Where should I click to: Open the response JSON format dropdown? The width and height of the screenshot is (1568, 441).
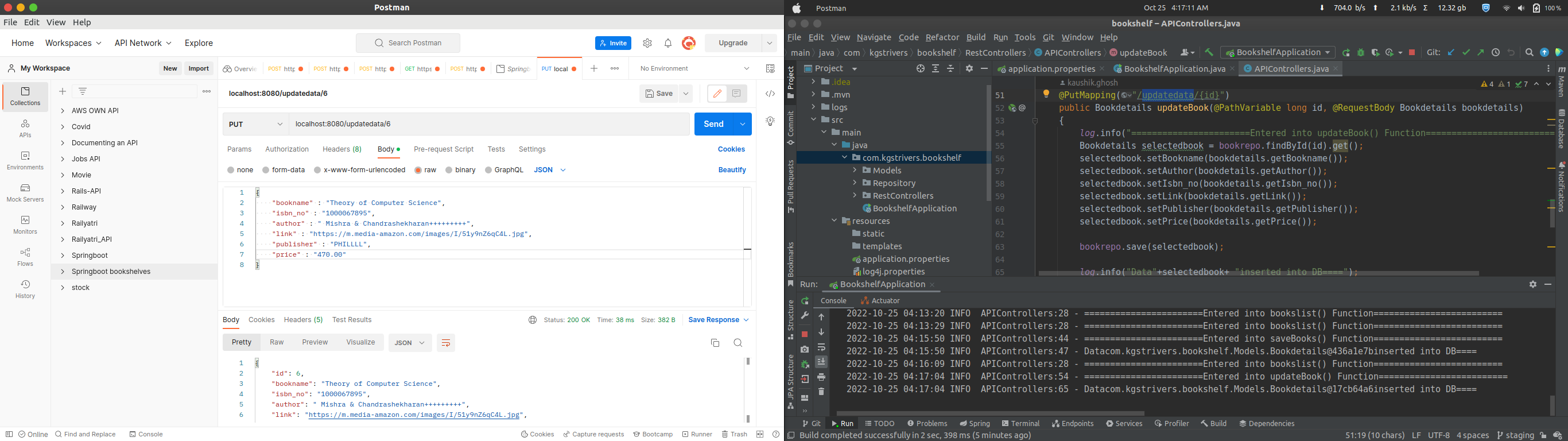point(410,343)
